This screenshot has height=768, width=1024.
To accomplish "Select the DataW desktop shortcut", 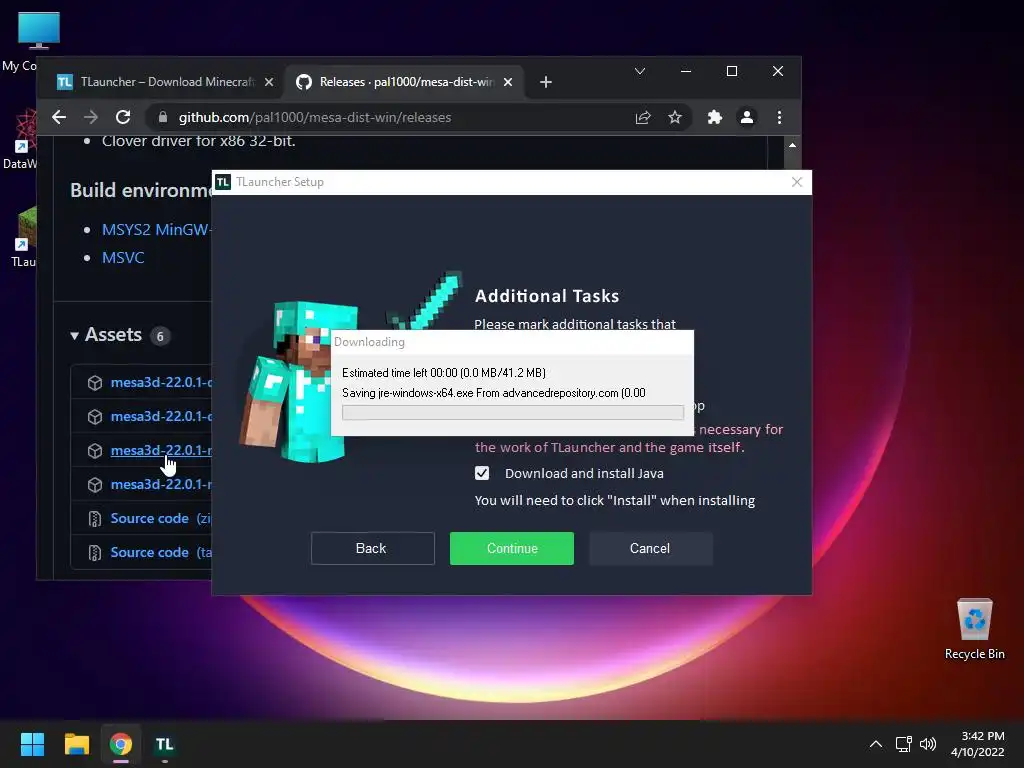I will pyautogui.click(x=21, y=138).
